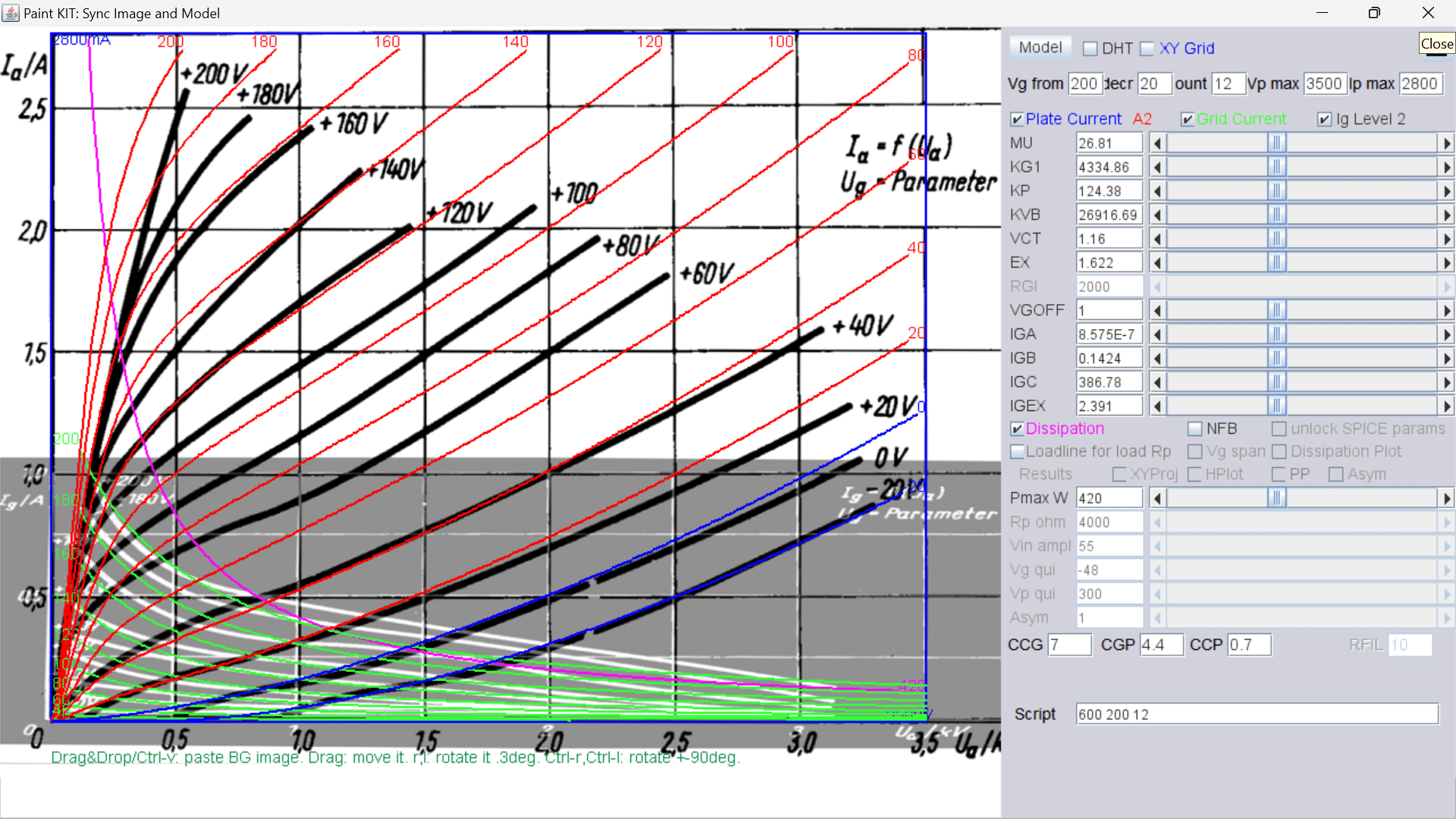Click the VGOFF left arrow button
The image size is (1456, 819).
1157,311
